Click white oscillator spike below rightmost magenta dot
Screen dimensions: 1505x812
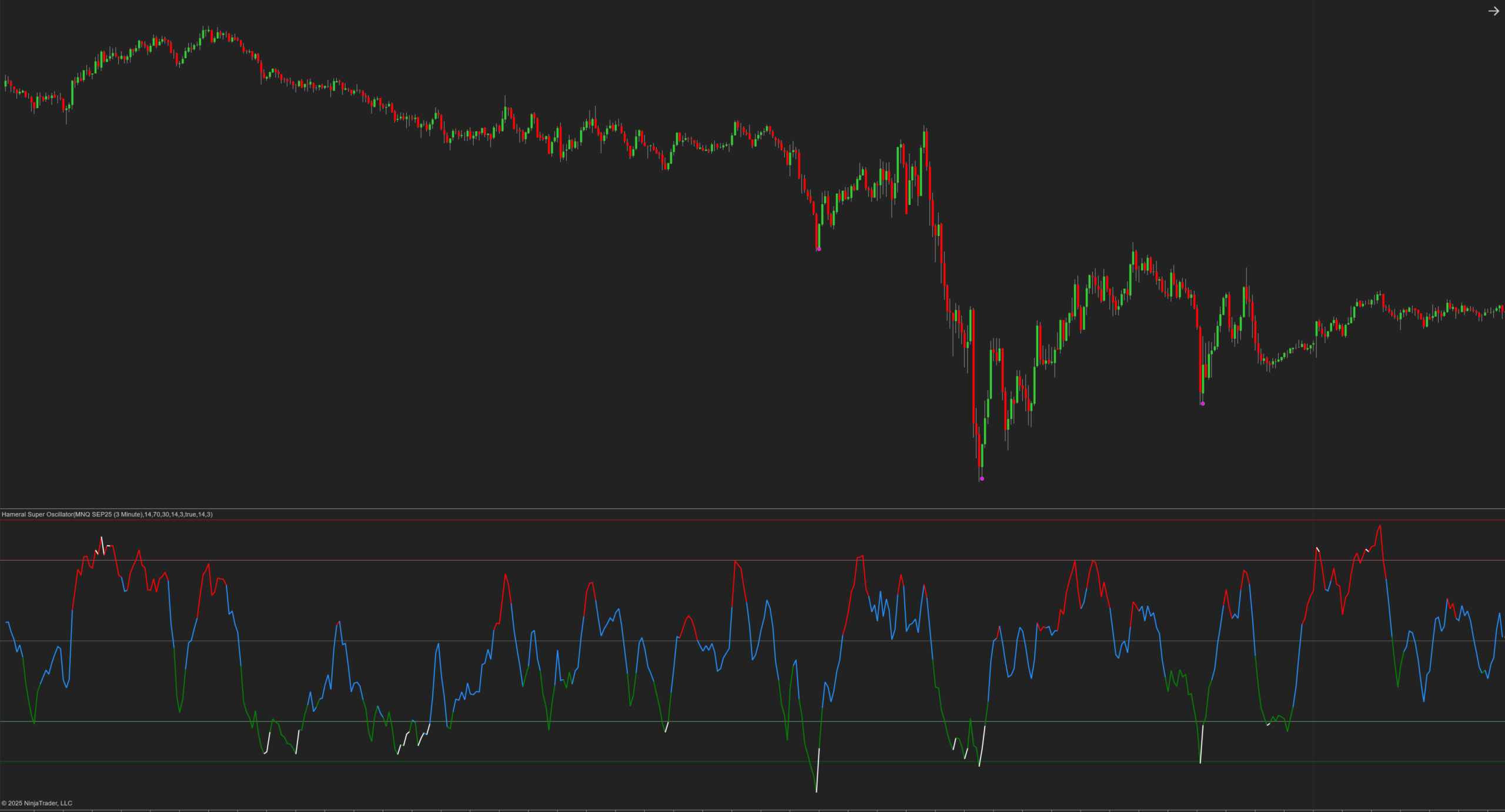(1202, 744)
